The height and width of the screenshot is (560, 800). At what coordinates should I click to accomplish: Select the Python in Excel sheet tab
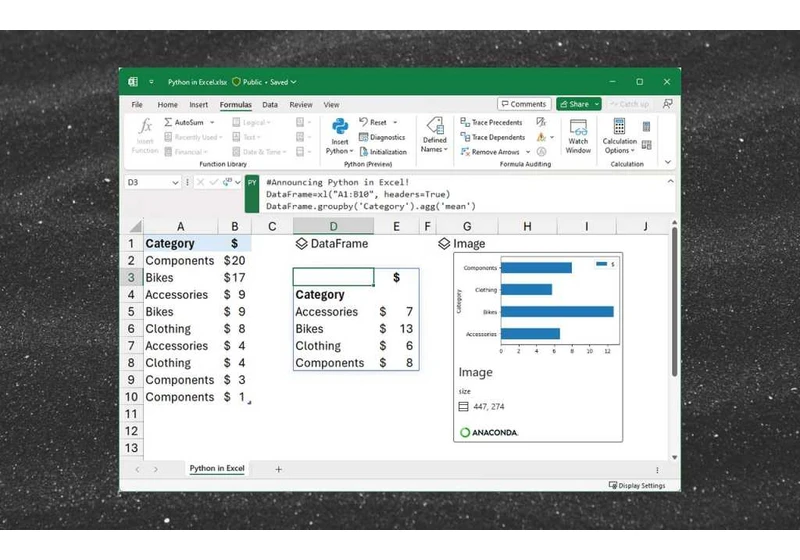pos(217,468)
